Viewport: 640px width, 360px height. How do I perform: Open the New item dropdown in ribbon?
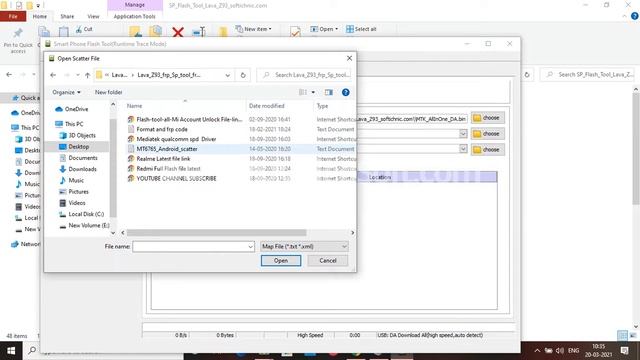click(253, 29)
